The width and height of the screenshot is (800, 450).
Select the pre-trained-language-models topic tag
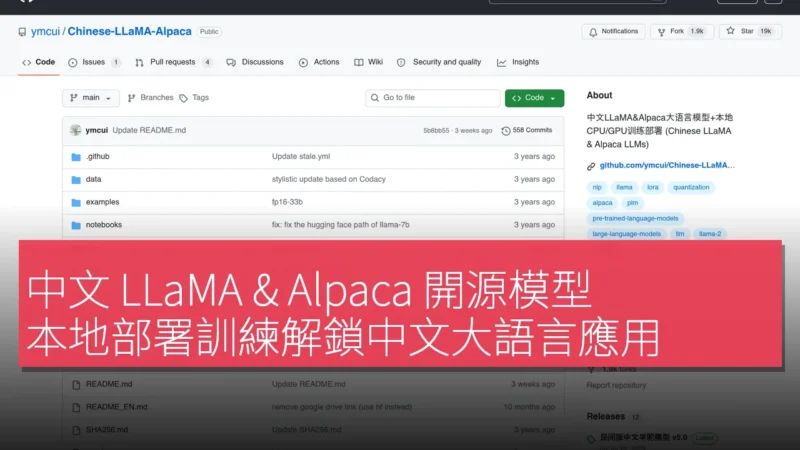click(635, 218)
